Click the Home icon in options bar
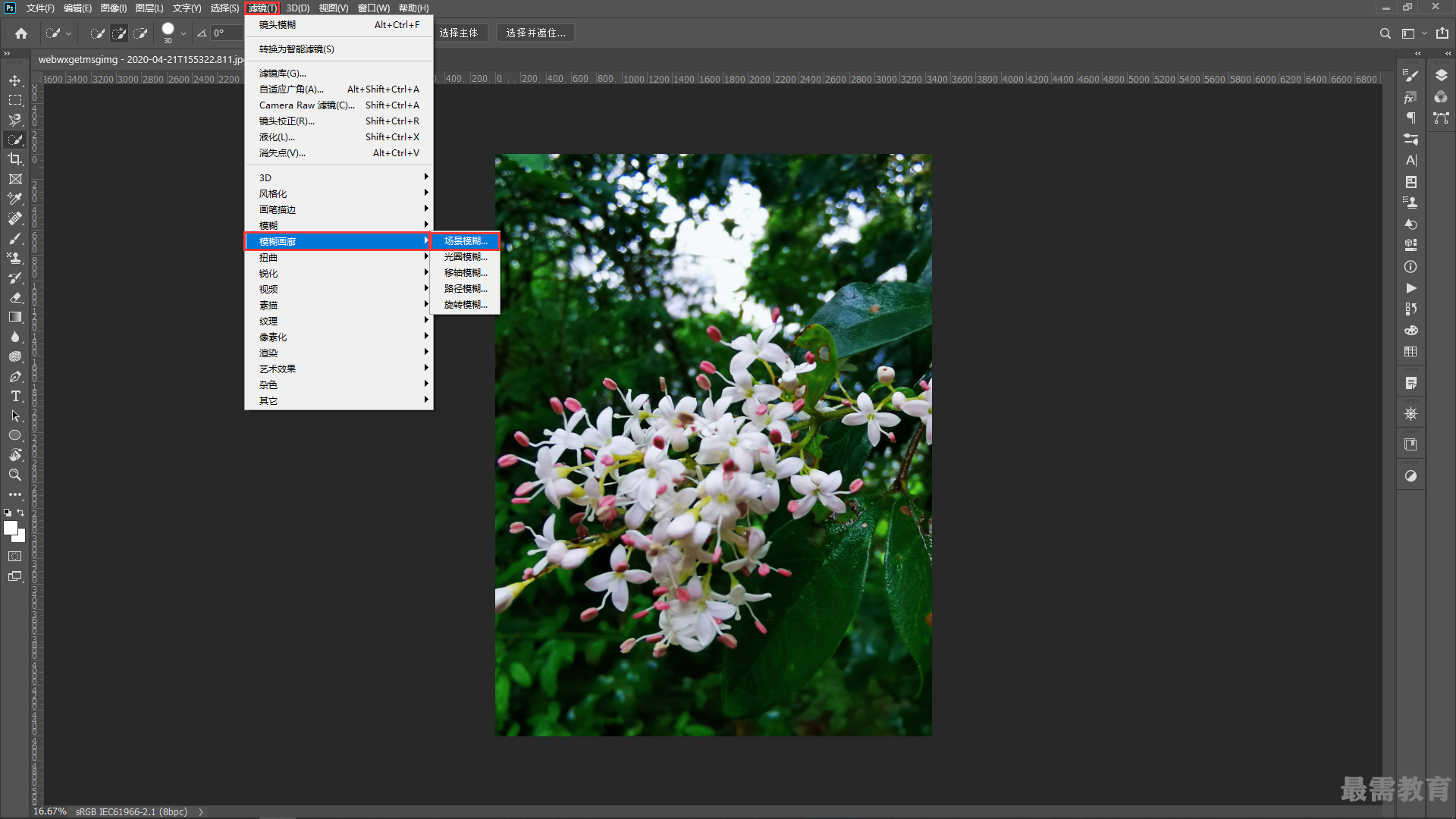1456x819 pixels. (x=21, y=33)
